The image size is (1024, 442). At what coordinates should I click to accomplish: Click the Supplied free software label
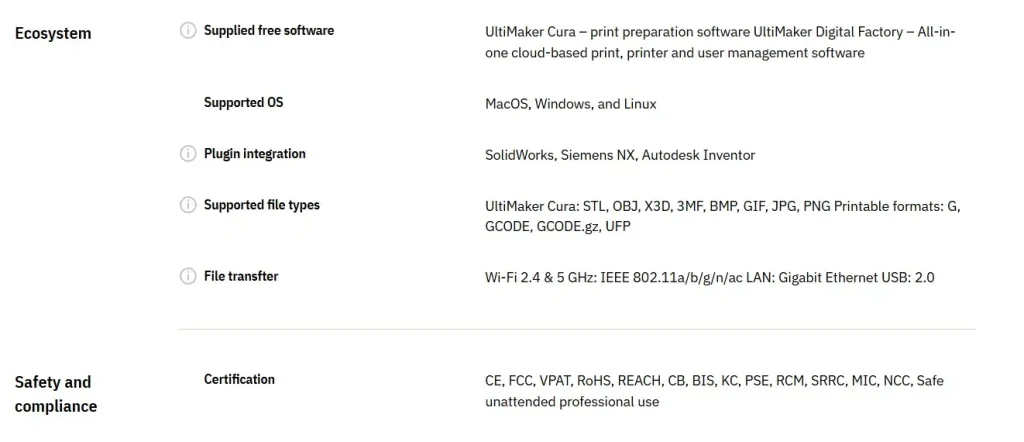269,31
